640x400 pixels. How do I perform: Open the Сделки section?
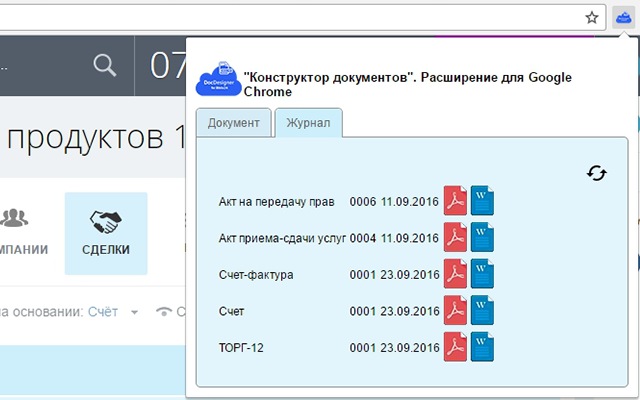coord(105,233)
